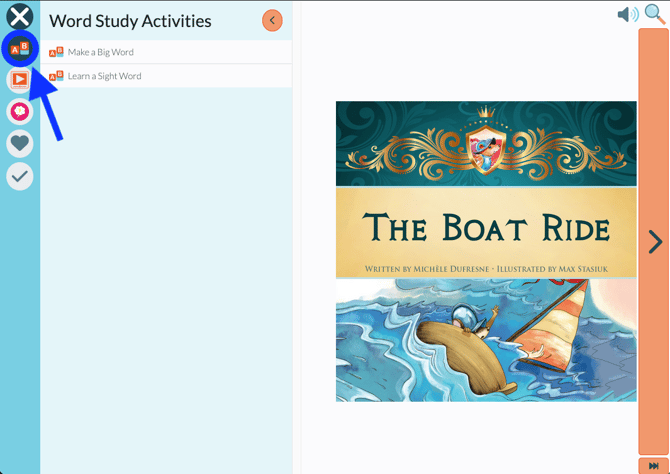
Task: Open the pink thought bubble activity icon
Action: [x=20, y=111]
